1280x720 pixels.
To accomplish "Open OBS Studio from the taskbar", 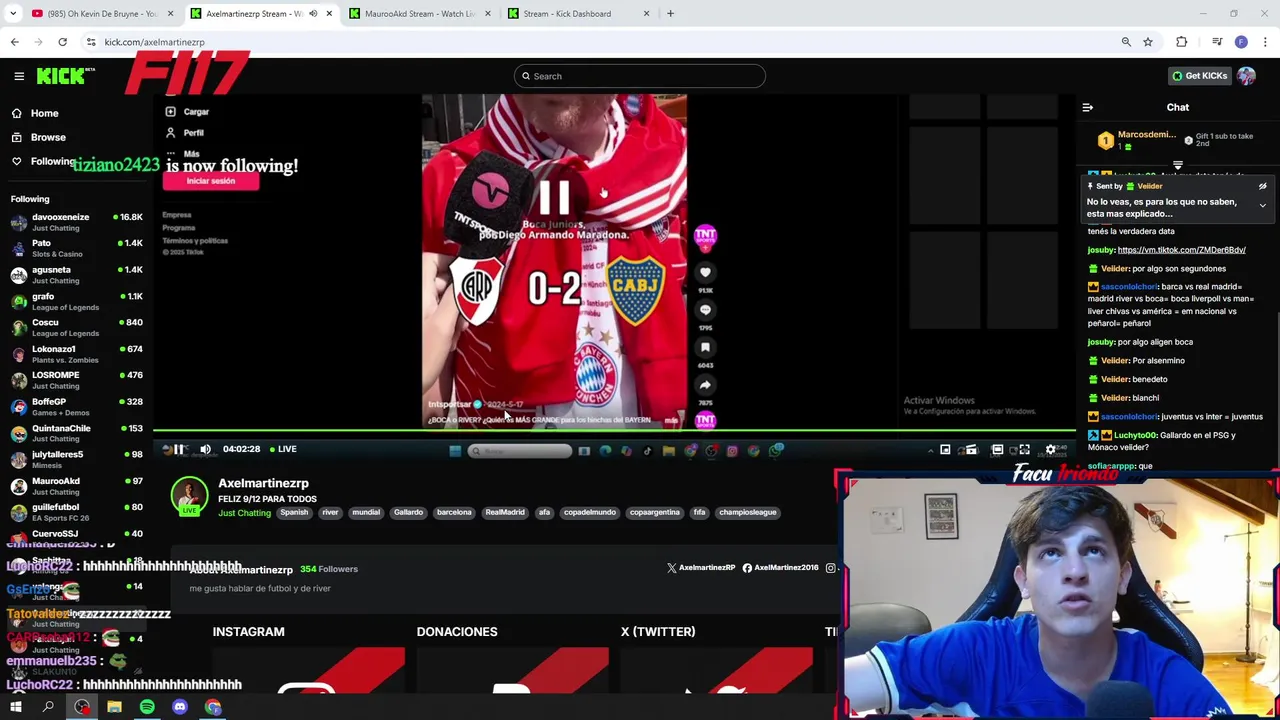I will (x=82, y=708).
